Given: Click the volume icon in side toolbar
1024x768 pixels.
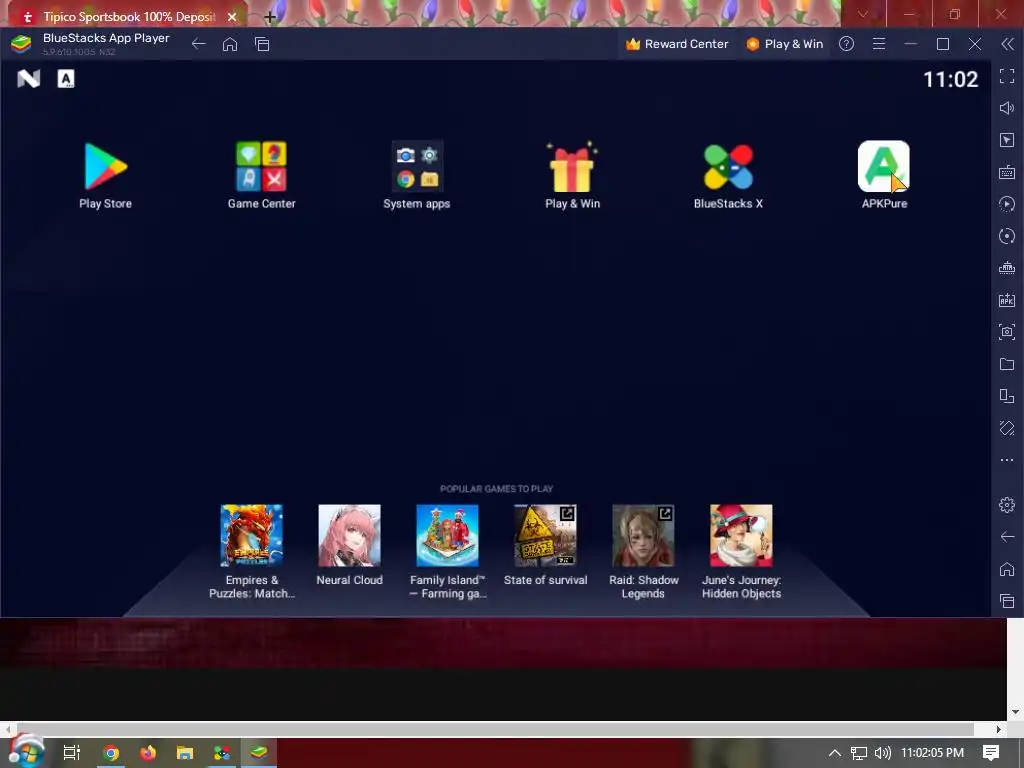Looking at the screenshot, I should click(1007, 108).
